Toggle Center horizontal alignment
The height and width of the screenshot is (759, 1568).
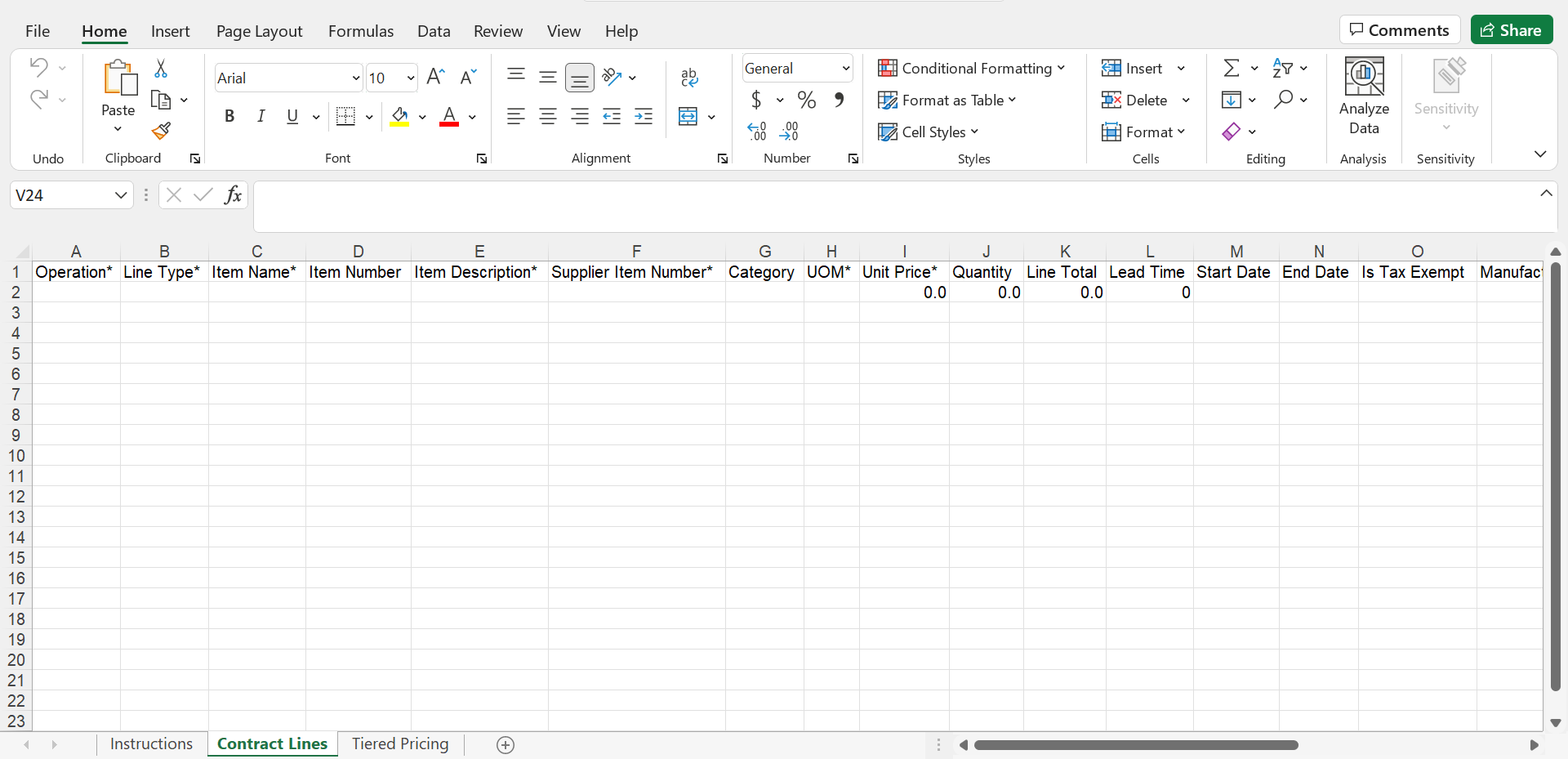(x=548, y=117)
